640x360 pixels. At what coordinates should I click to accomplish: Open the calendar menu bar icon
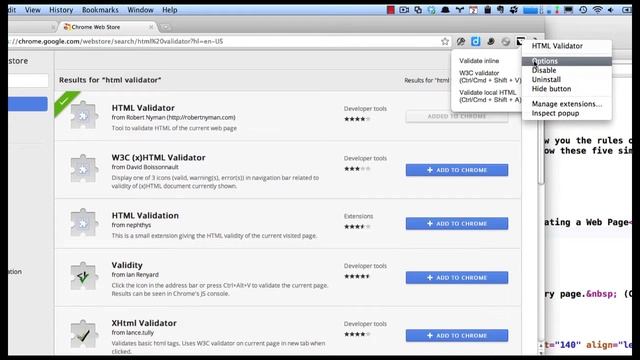(473, 10)
